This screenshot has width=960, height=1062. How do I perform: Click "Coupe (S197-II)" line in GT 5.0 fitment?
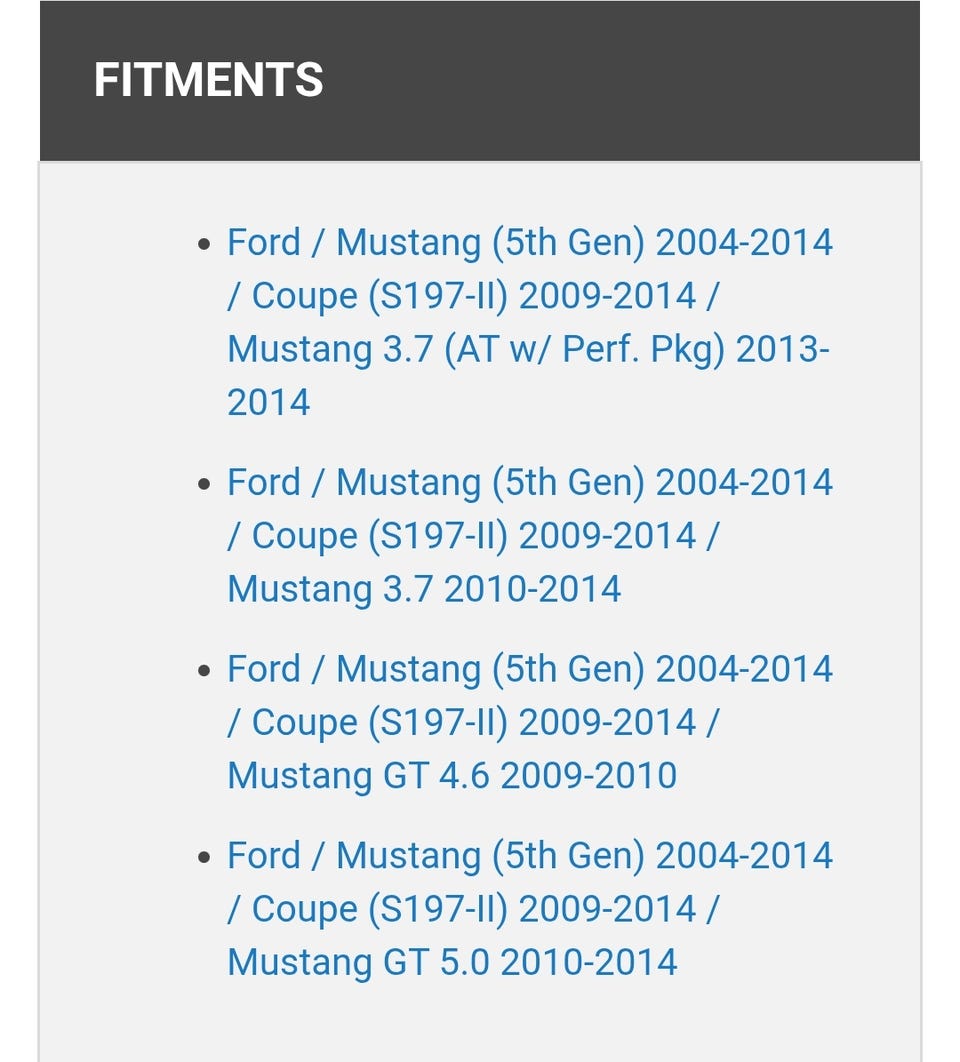click(472, 909)
